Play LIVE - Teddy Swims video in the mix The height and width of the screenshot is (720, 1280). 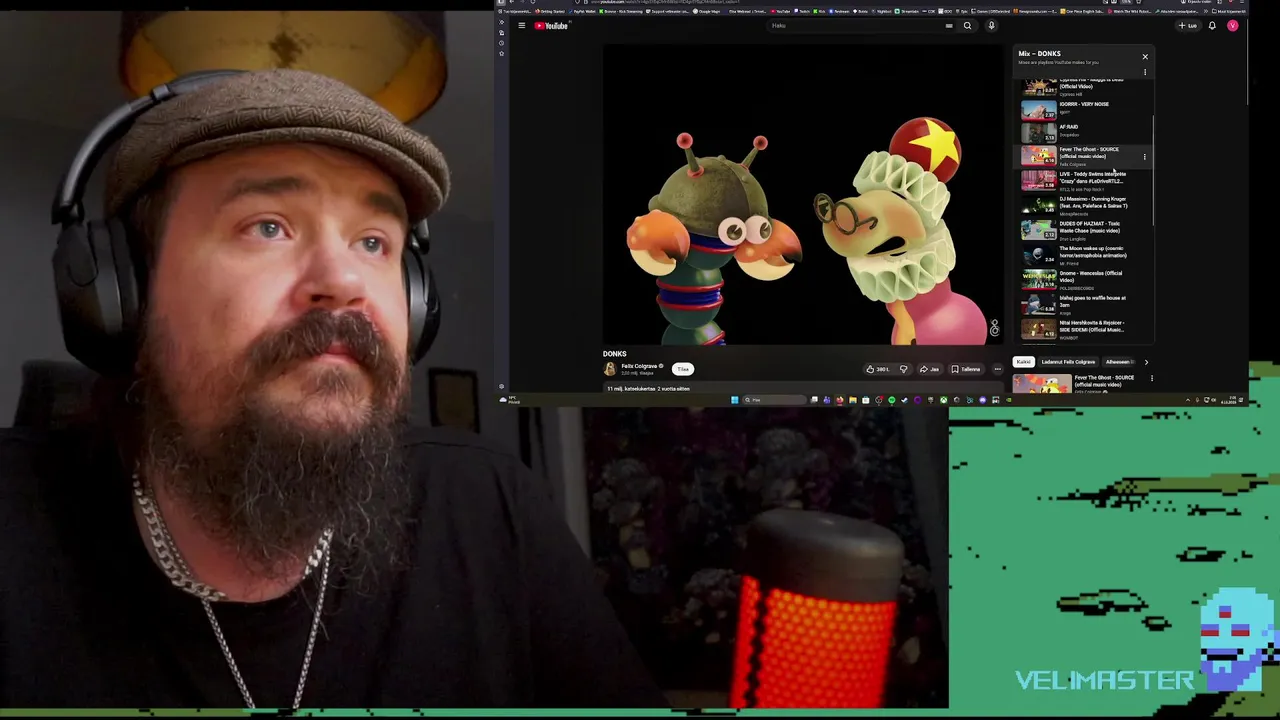[x=1085, y=180]
